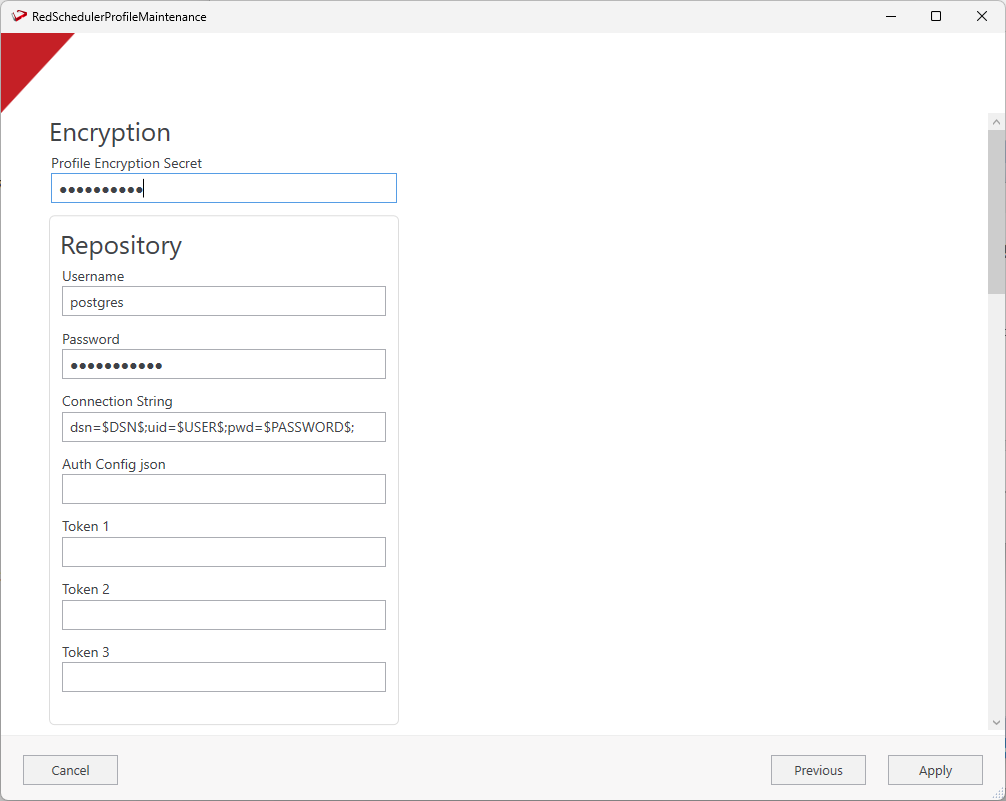Click the scrollbar down arrow
The image size is (1006, 801).
coord(996,722)
